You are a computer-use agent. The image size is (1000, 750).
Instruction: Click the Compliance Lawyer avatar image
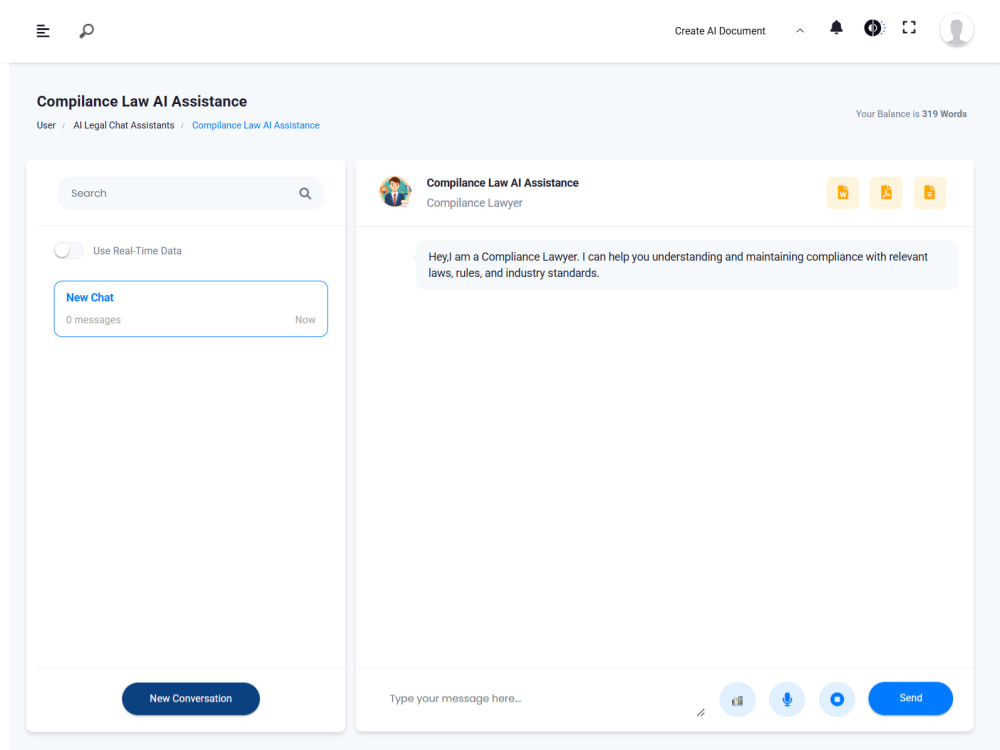click(395, 192)
